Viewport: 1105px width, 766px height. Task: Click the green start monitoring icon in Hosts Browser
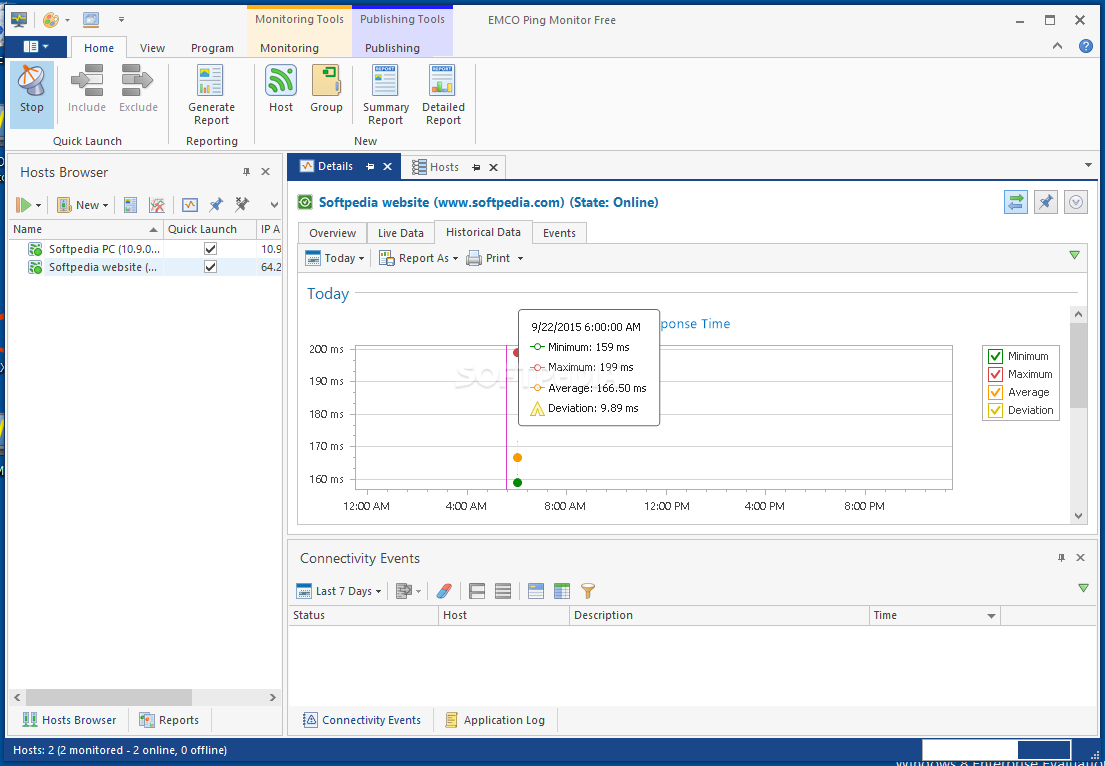[24, 205]
